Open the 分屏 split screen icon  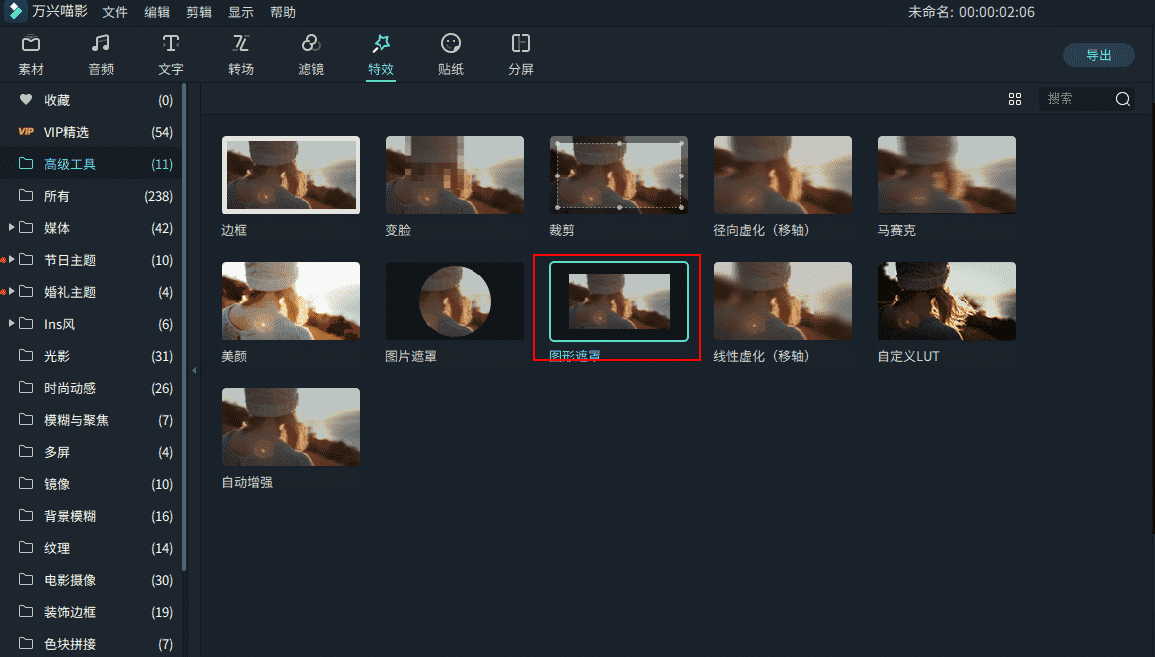coord(521,44)
